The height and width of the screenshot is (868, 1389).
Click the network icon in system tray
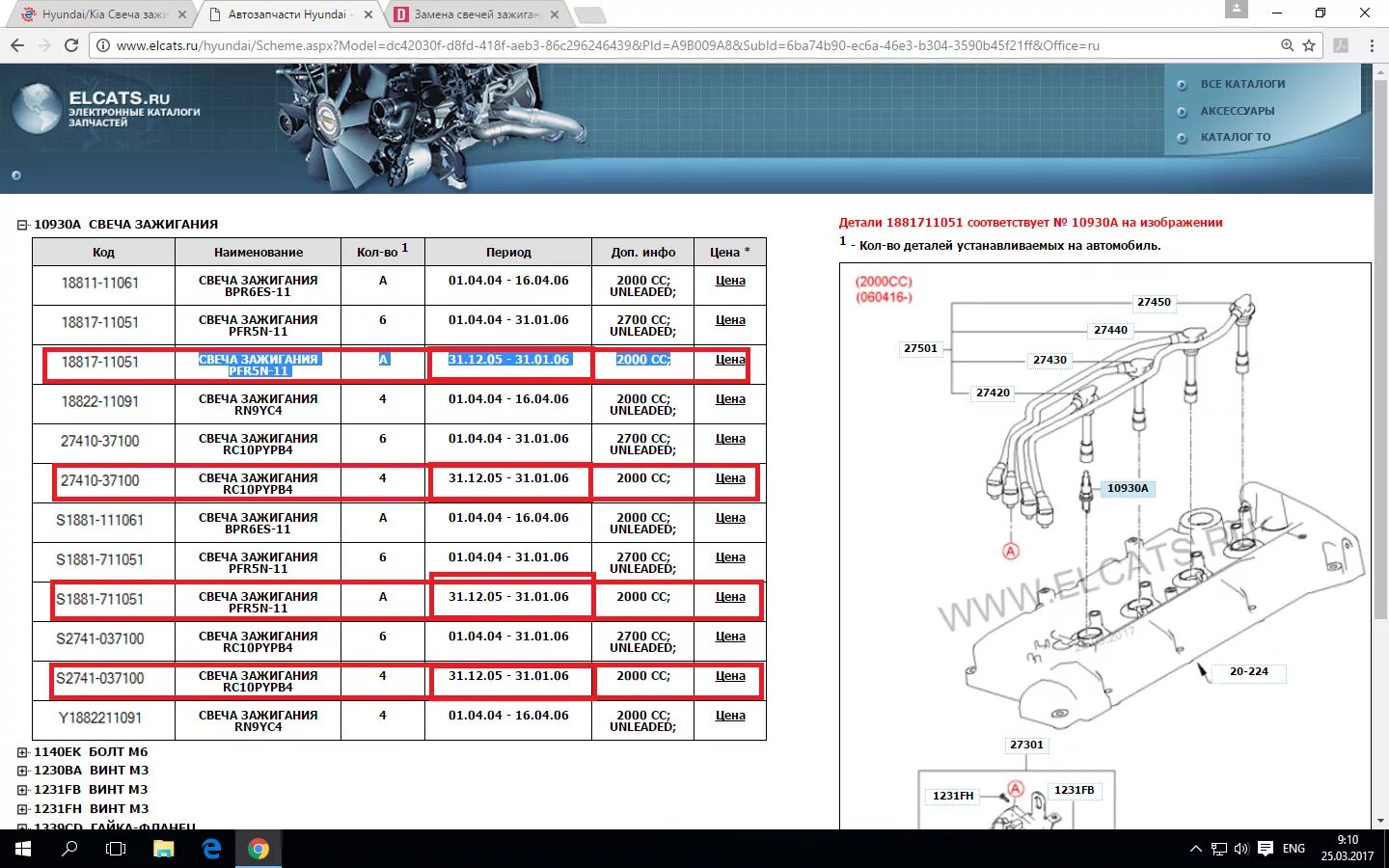pyautogui.click(x=1218, y=849)
